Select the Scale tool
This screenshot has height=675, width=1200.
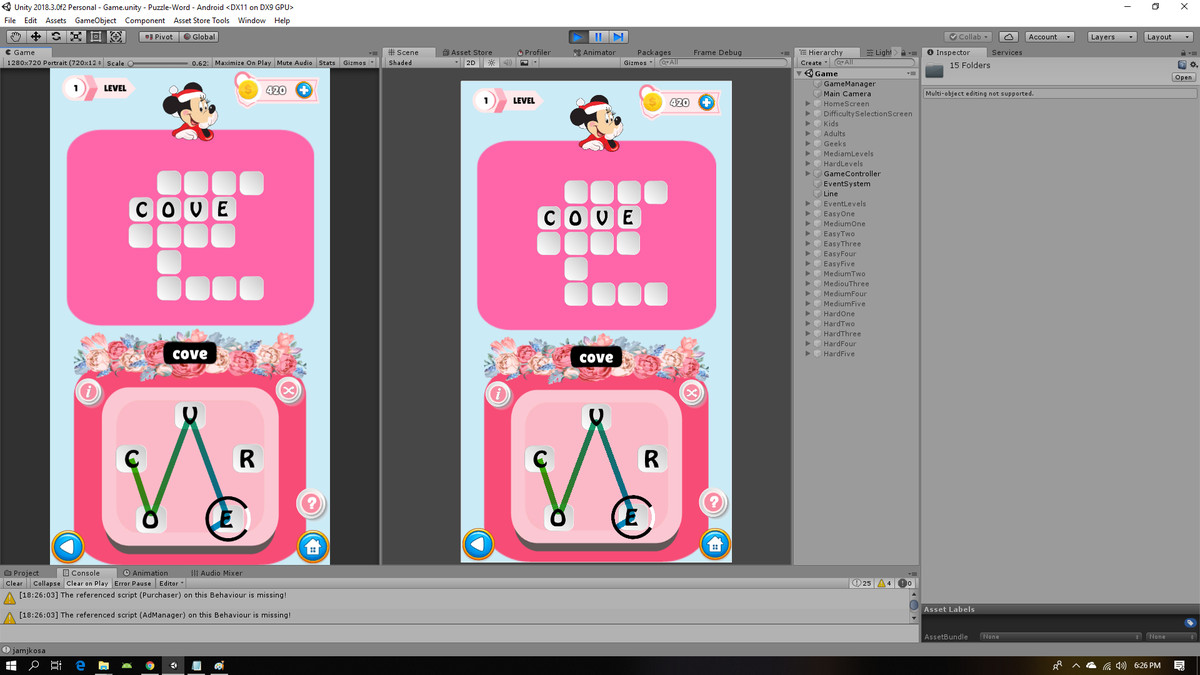tap(75, 37)
